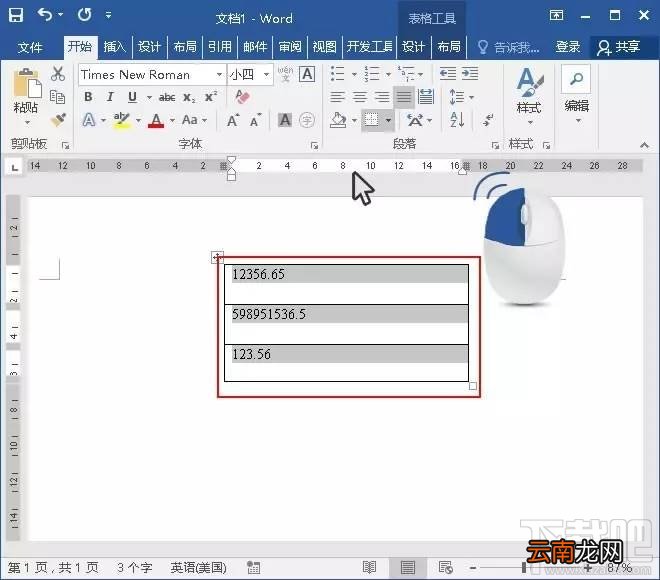Click the Paste clipboard icon

coord(27,83)
